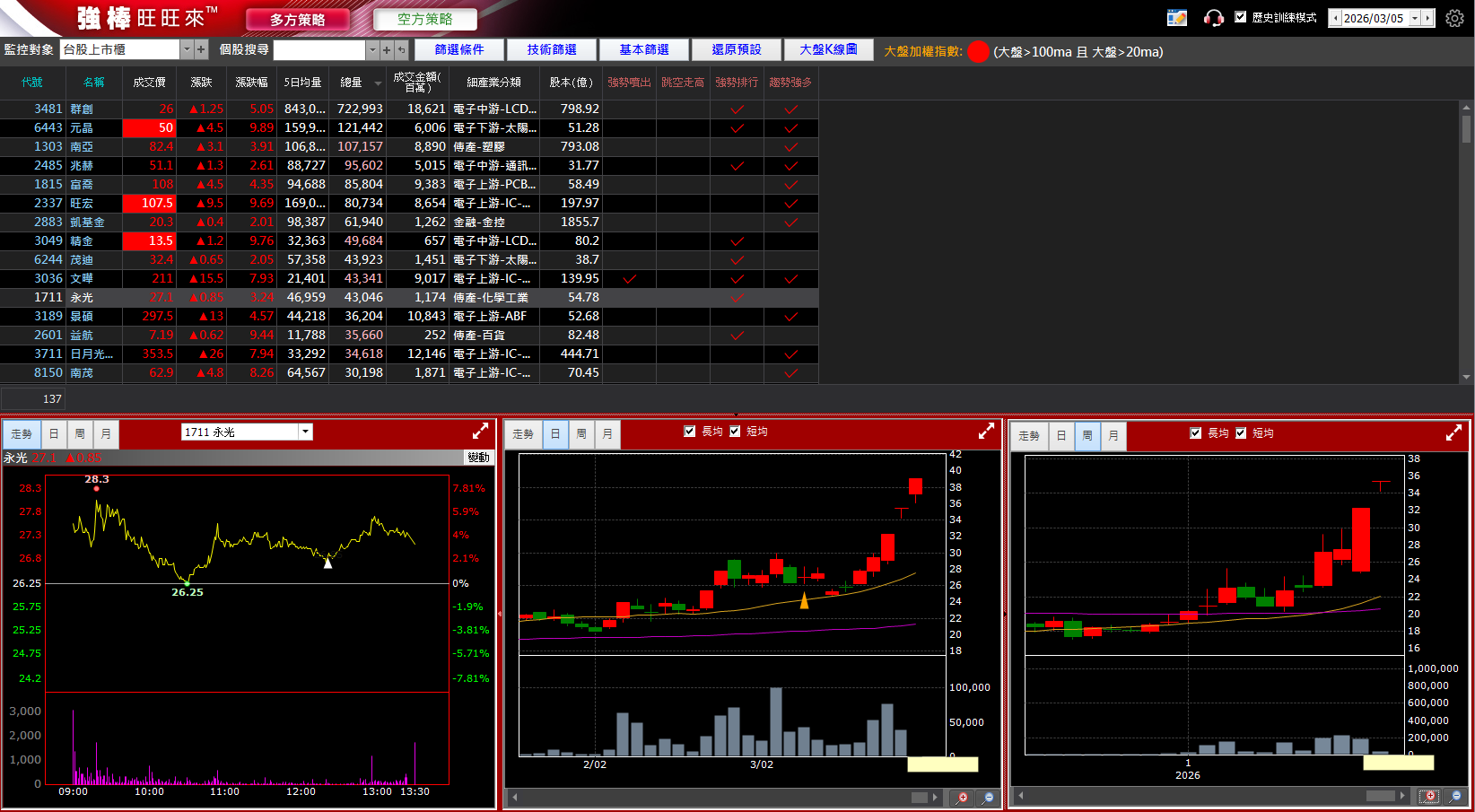Switch to the 空方策略 tab
This screenshot has width=1475, height=812.
(x=424, y=19)
